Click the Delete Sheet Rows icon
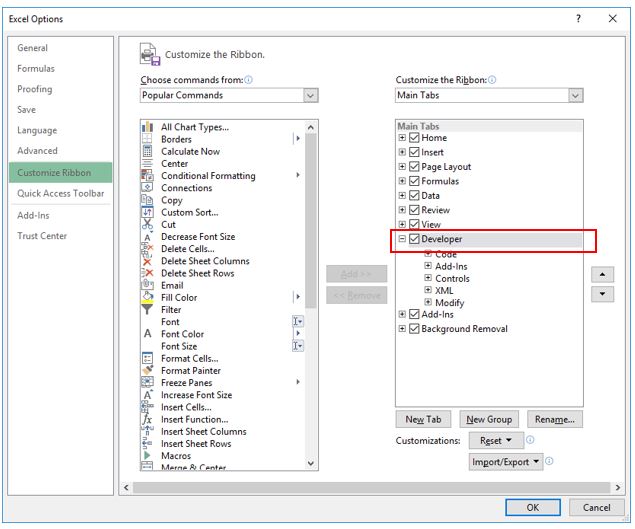This screenshot has height=529, width=635. coord(147,273)
